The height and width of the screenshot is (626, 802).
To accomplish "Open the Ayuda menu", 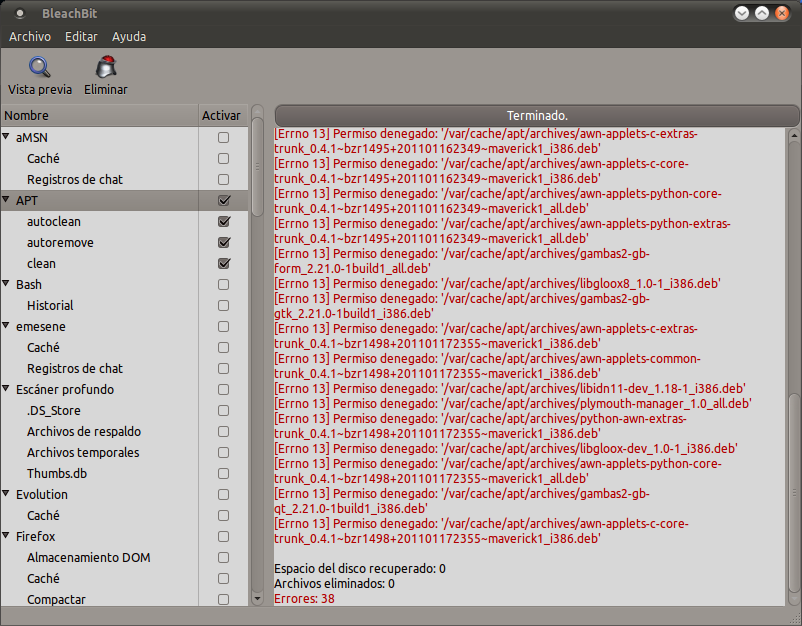I will coord(129,37).
